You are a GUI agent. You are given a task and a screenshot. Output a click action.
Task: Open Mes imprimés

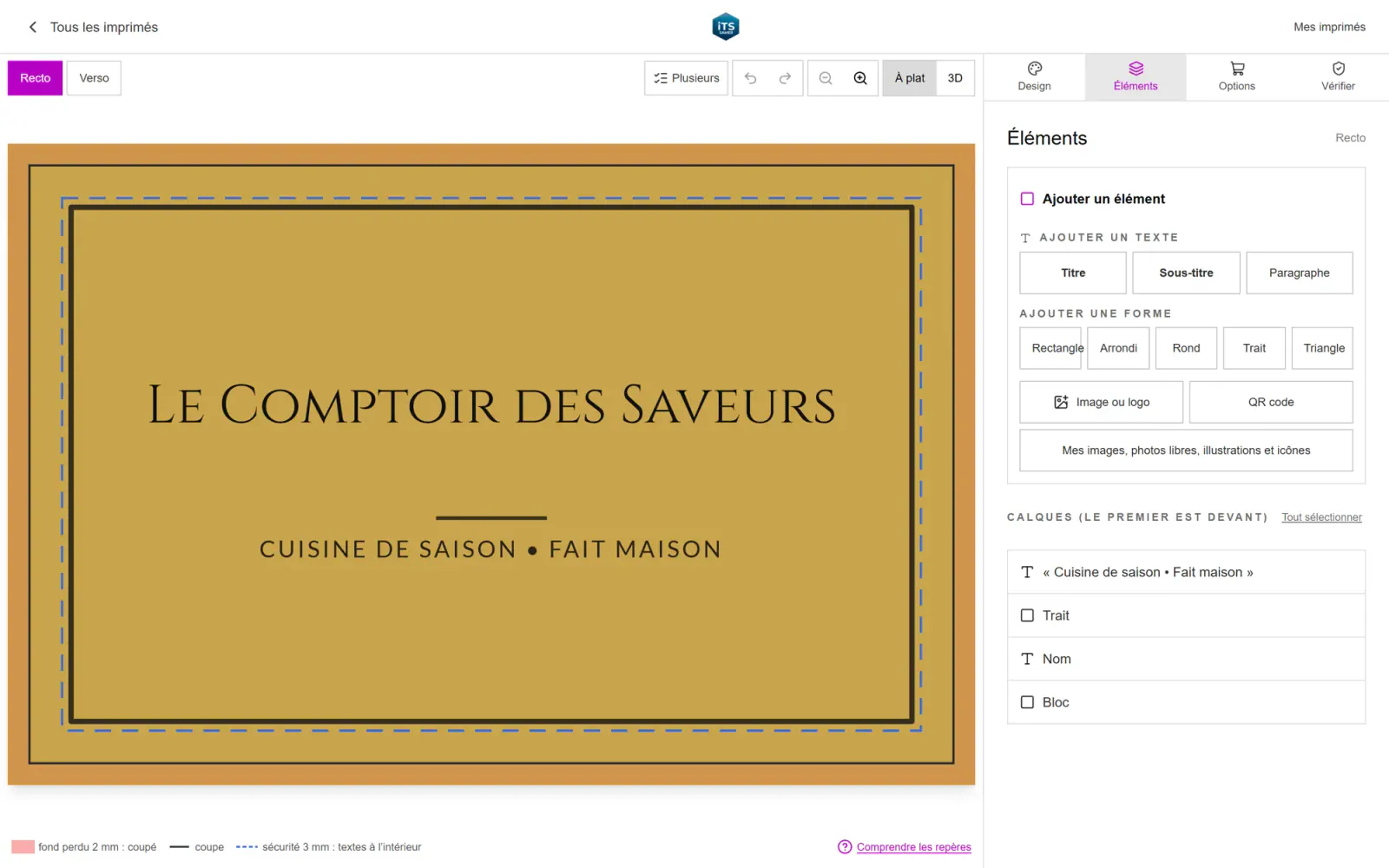(x=1329, y=27)
